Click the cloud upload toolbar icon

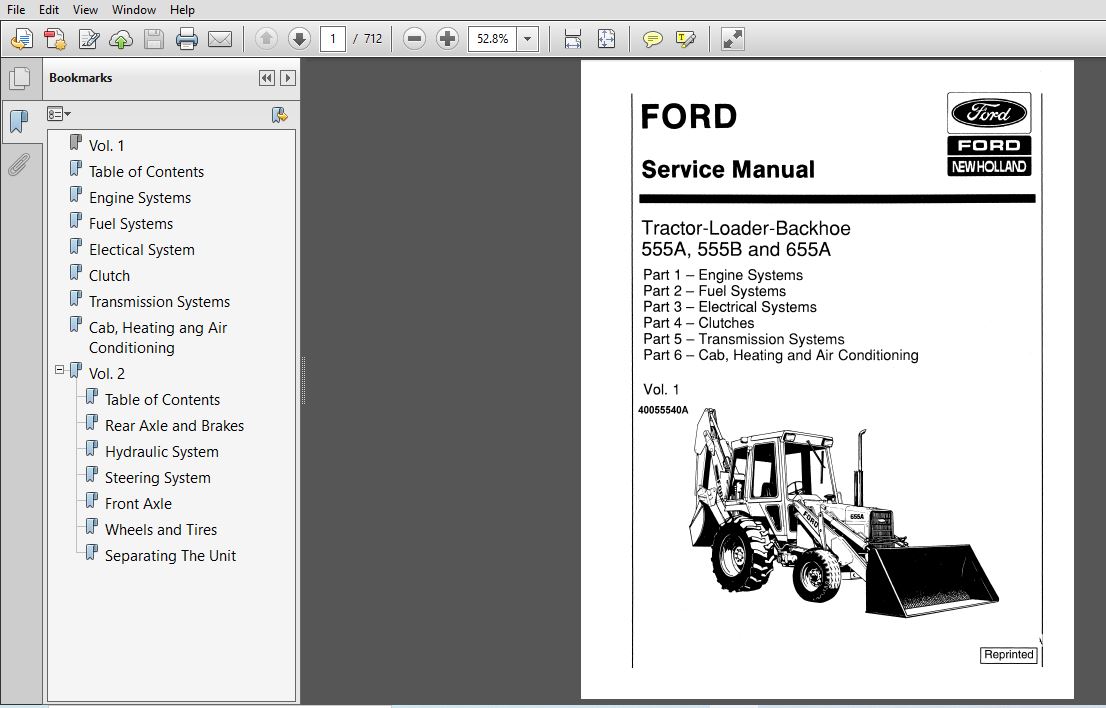(121, 39)
